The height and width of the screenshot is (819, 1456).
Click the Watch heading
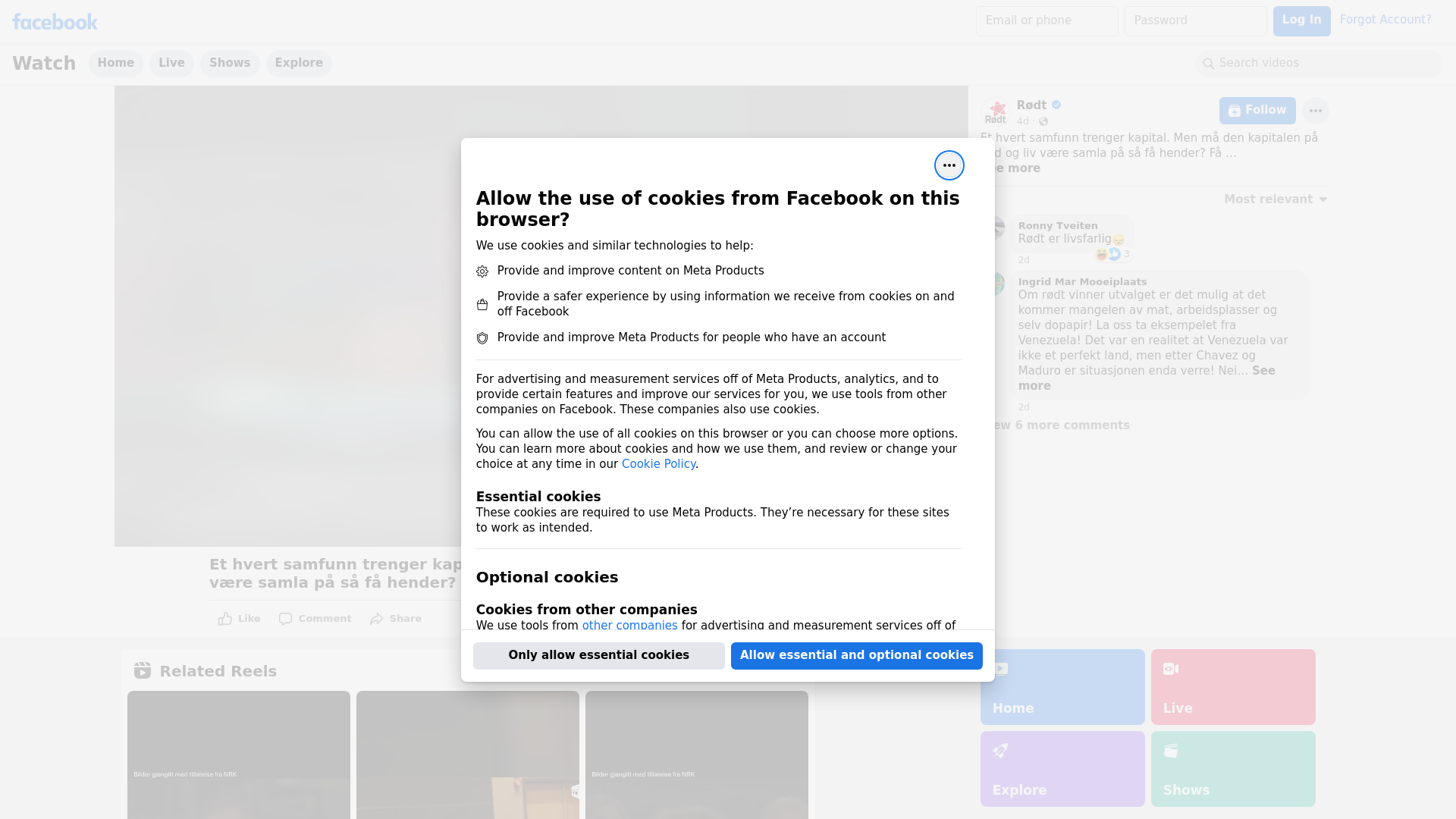coord(44,63)
